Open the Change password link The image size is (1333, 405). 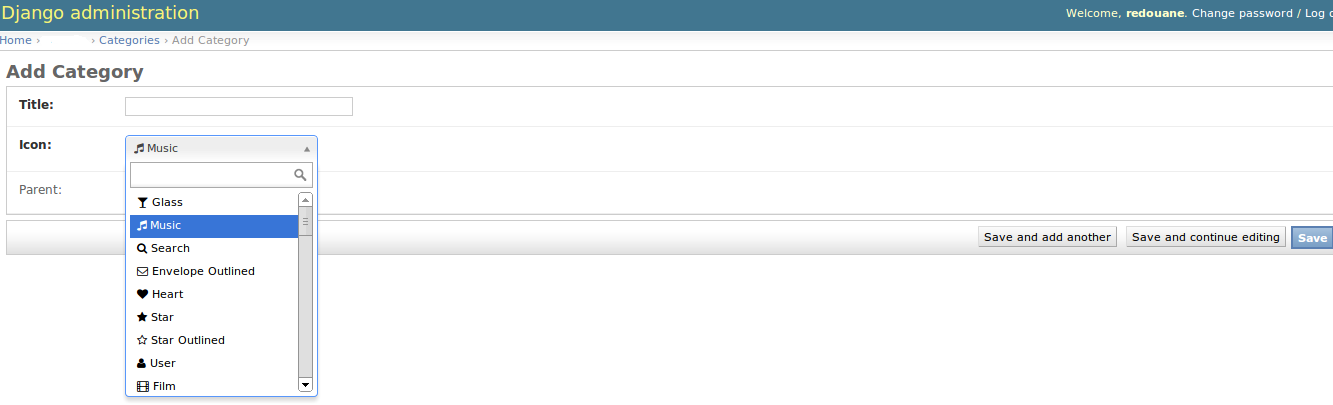click(1243, 13)
